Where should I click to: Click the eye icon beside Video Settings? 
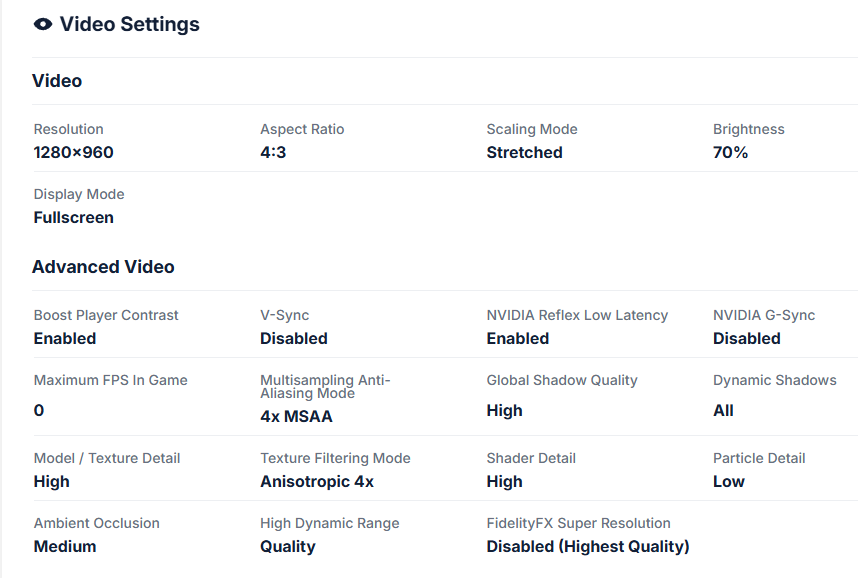click(43, 24)
